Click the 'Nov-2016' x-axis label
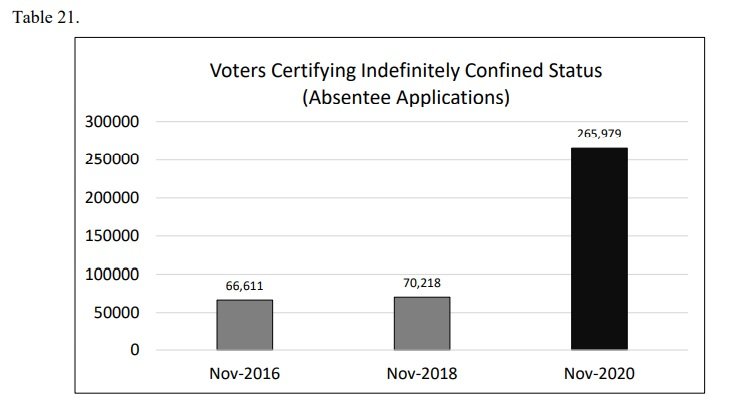Image resolution: width=753 pixels, height=402 pixels. pos(245,374)
